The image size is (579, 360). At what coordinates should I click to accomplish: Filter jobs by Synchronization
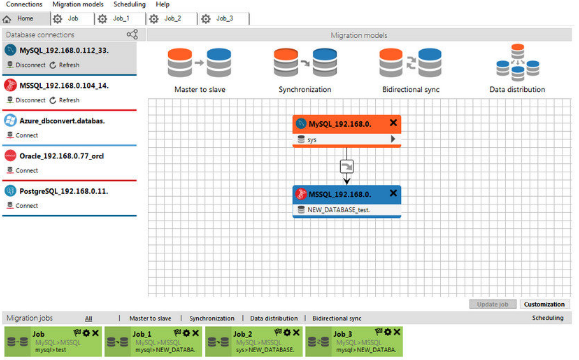point(212,318)
